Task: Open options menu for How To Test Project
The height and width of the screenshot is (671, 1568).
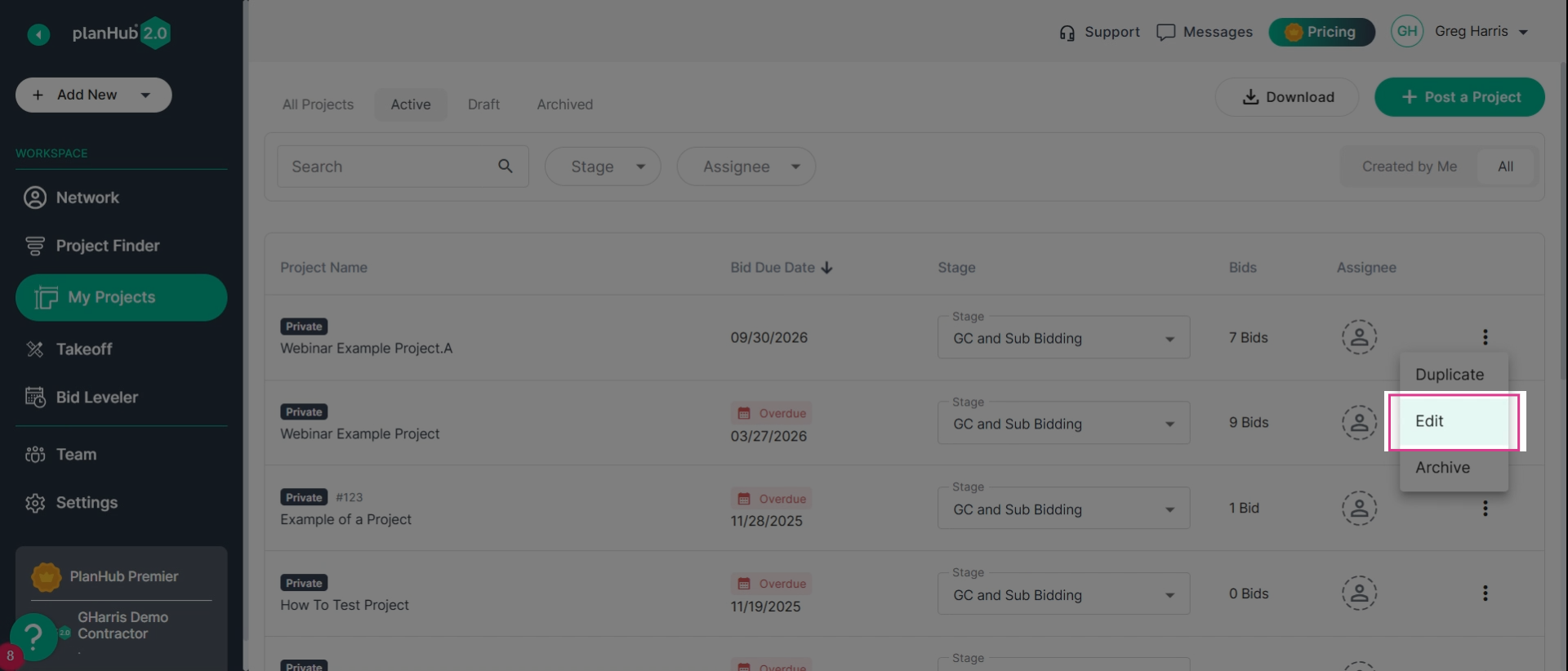Action: 1486,593
